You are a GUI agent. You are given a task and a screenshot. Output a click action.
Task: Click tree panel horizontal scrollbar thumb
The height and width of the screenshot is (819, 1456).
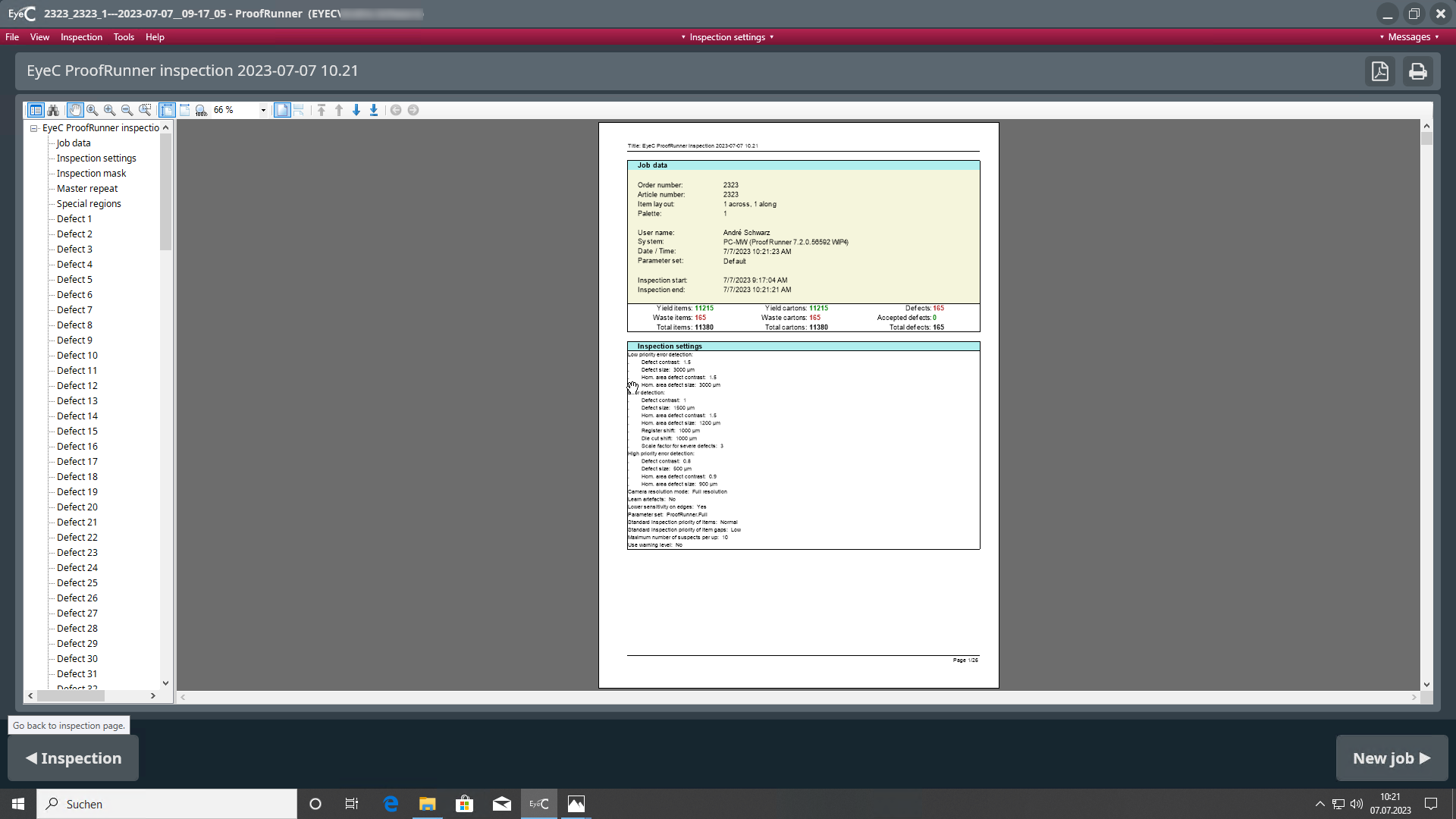click(71, 696)
